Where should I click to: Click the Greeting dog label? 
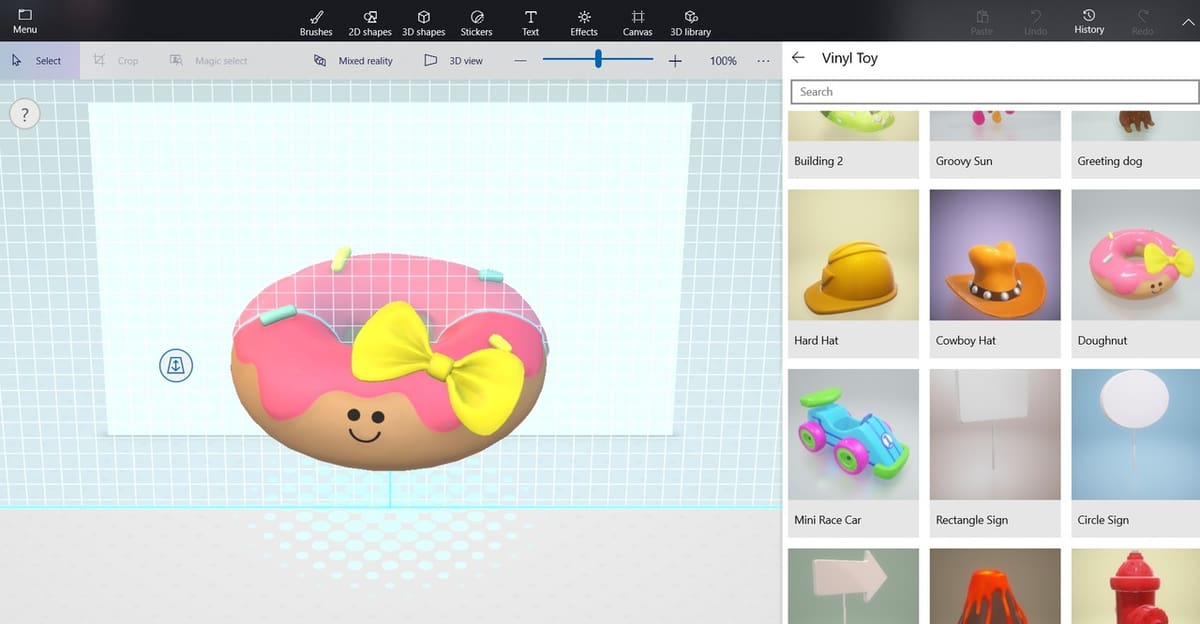point(1109,161)
